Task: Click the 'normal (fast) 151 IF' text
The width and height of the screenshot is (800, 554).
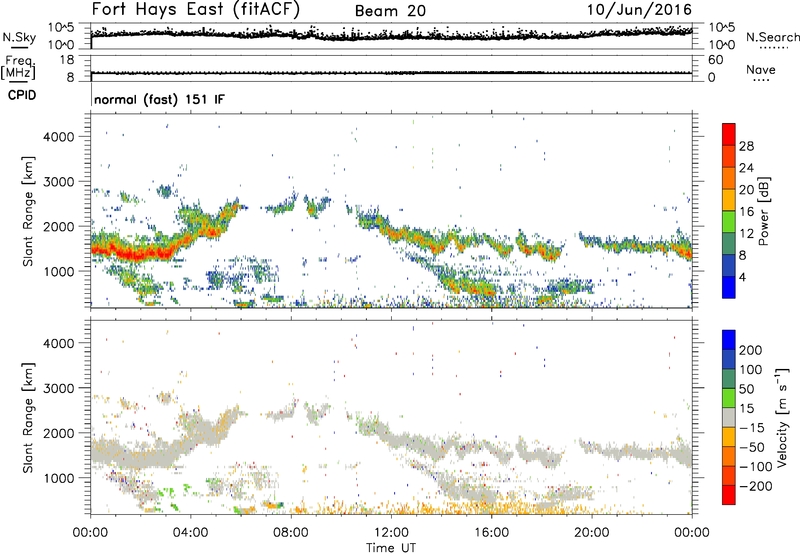Action: [x=159, y=99]
